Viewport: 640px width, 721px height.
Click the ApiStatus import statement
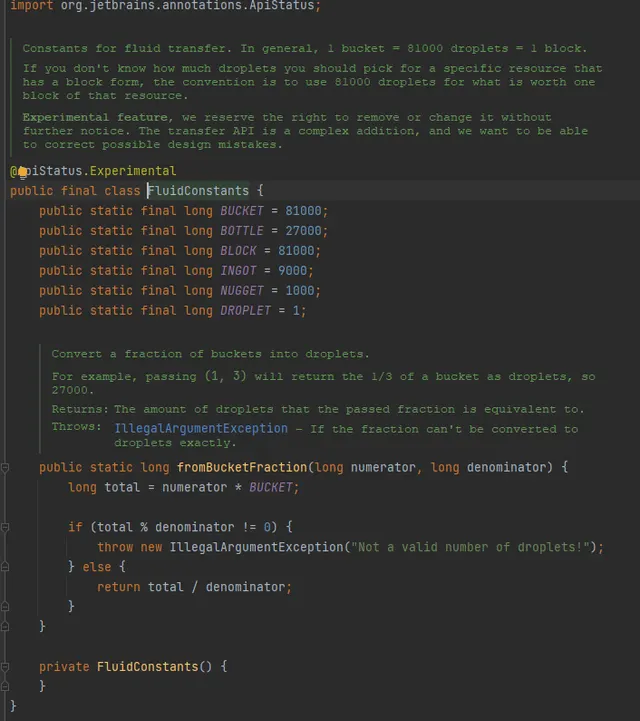tap(166, 6)
